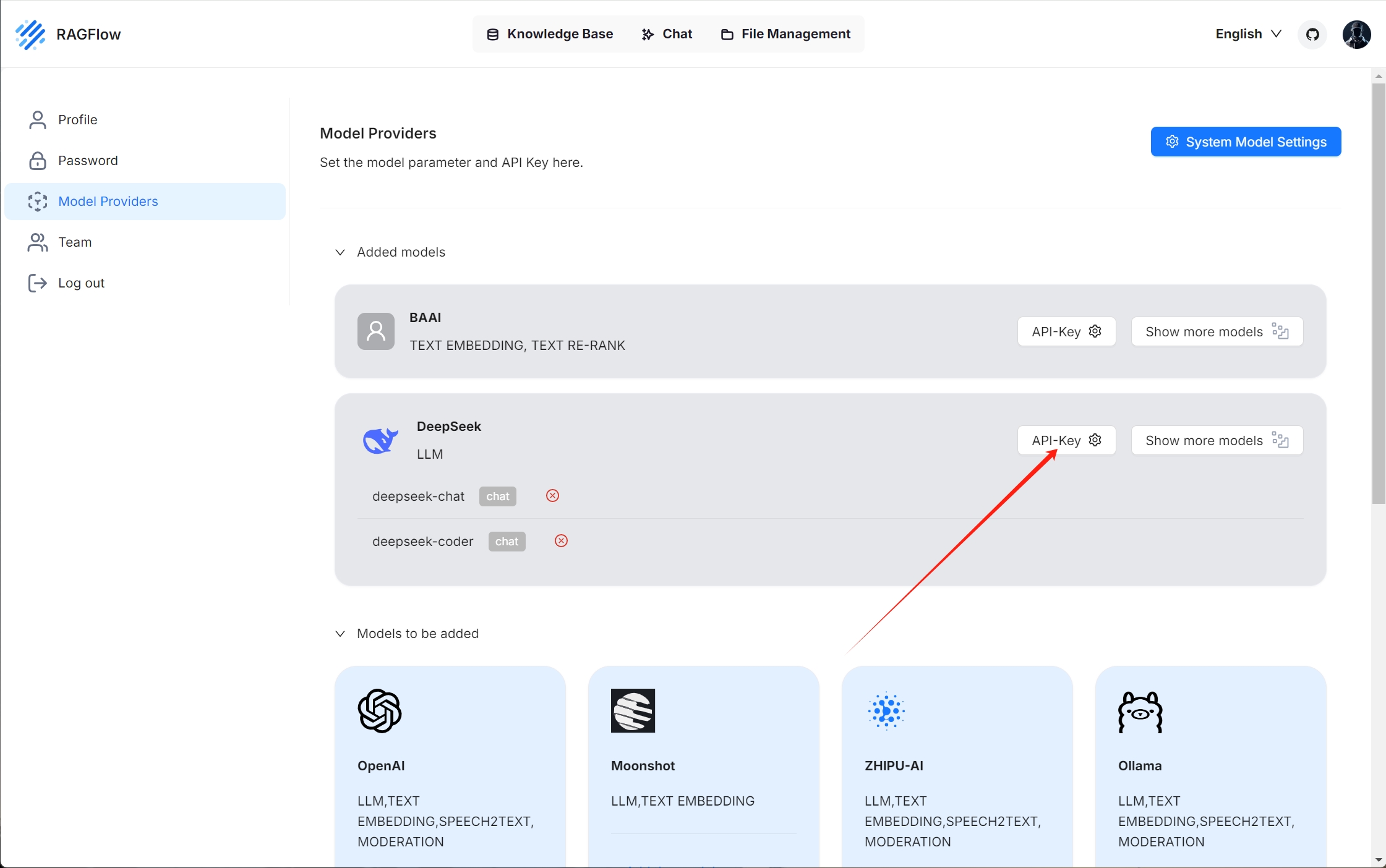Screen dimensions: 1386x868
Task: Collapse the Added models section
Action: coord(340,252)
